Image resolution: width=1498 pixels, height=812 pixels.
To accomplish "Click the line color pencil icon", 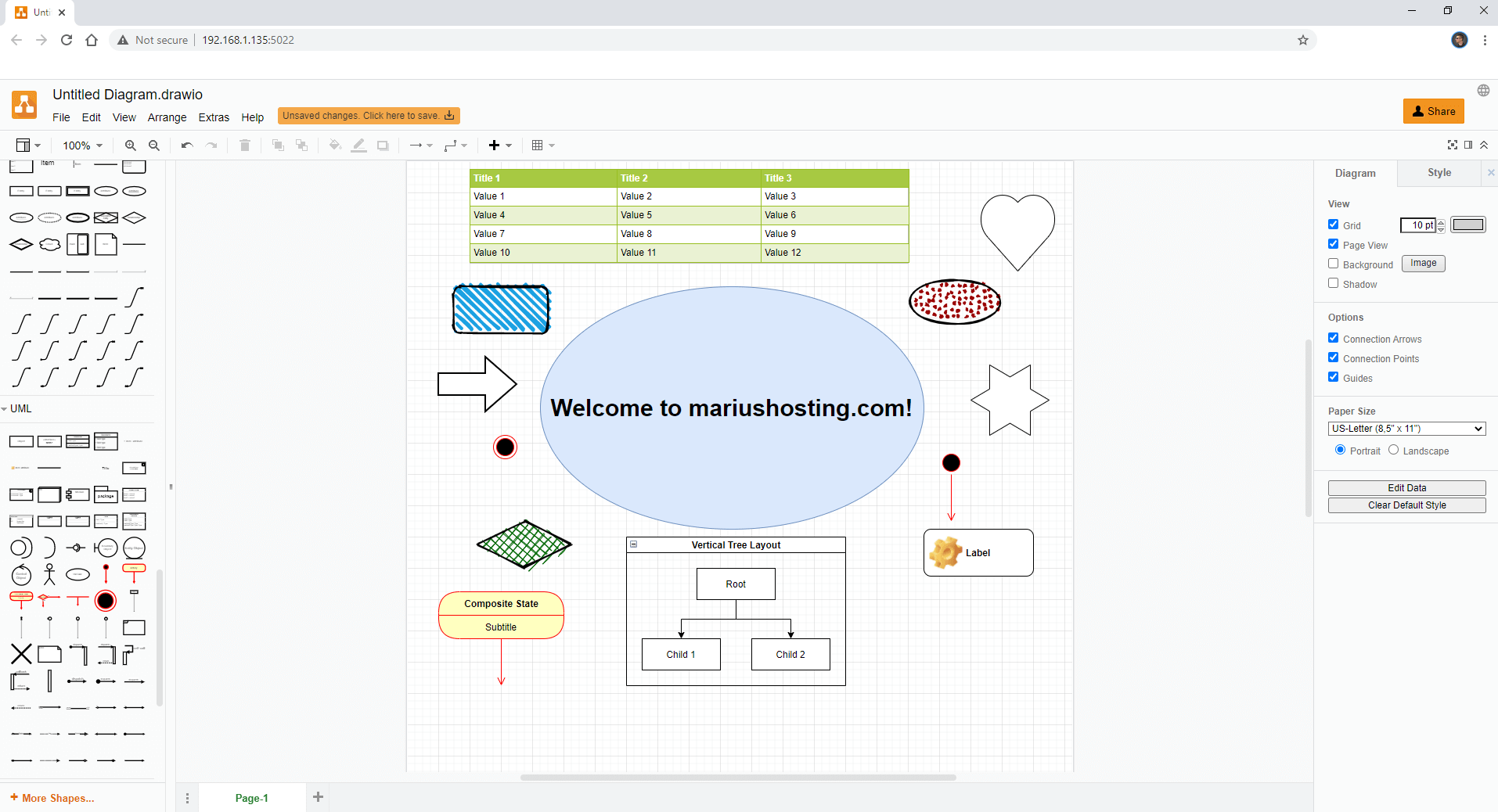I will point(358,146).
